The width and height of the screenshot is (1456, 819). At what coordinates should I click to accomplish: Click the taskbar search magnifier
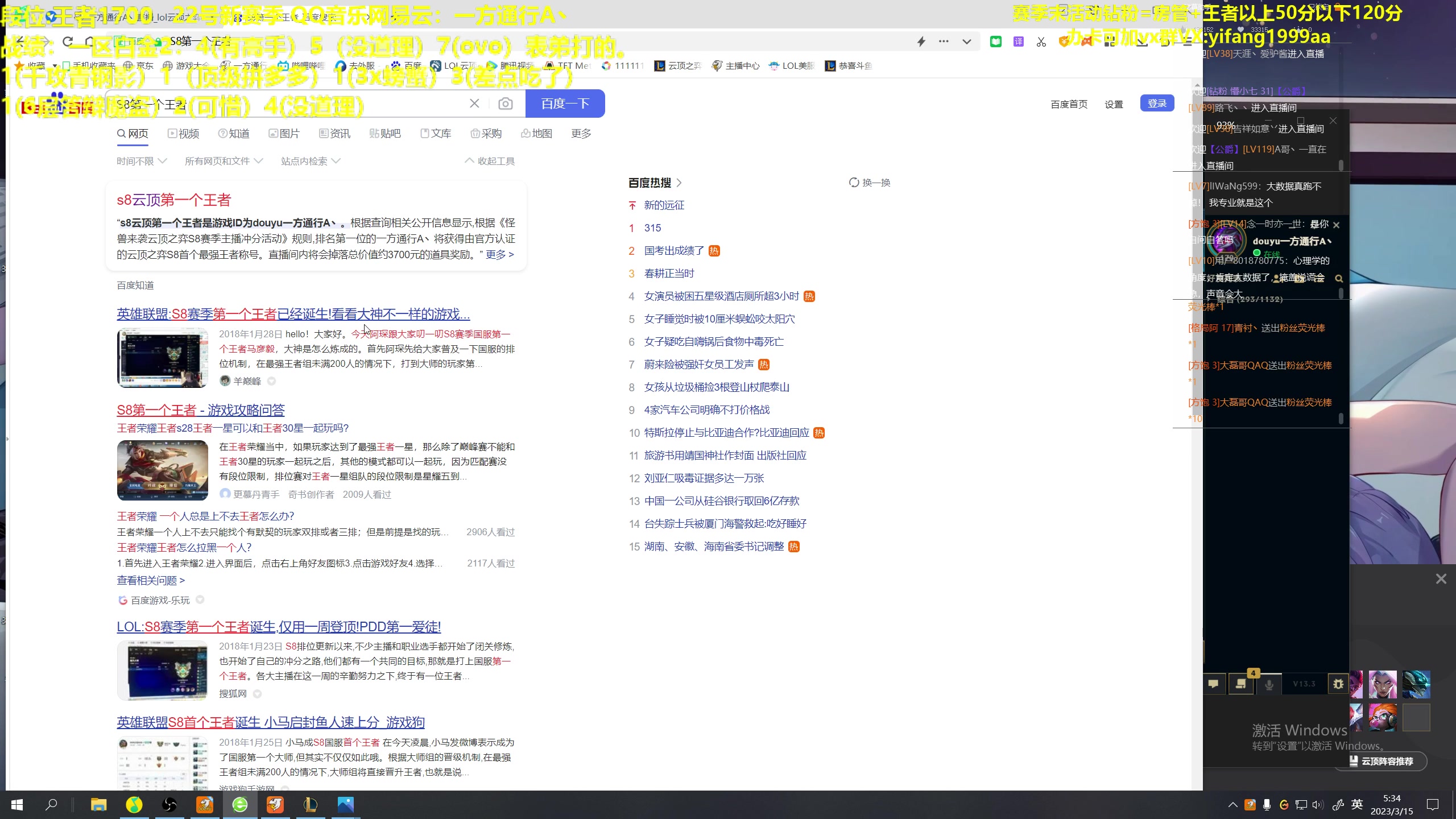click(51, 805)
